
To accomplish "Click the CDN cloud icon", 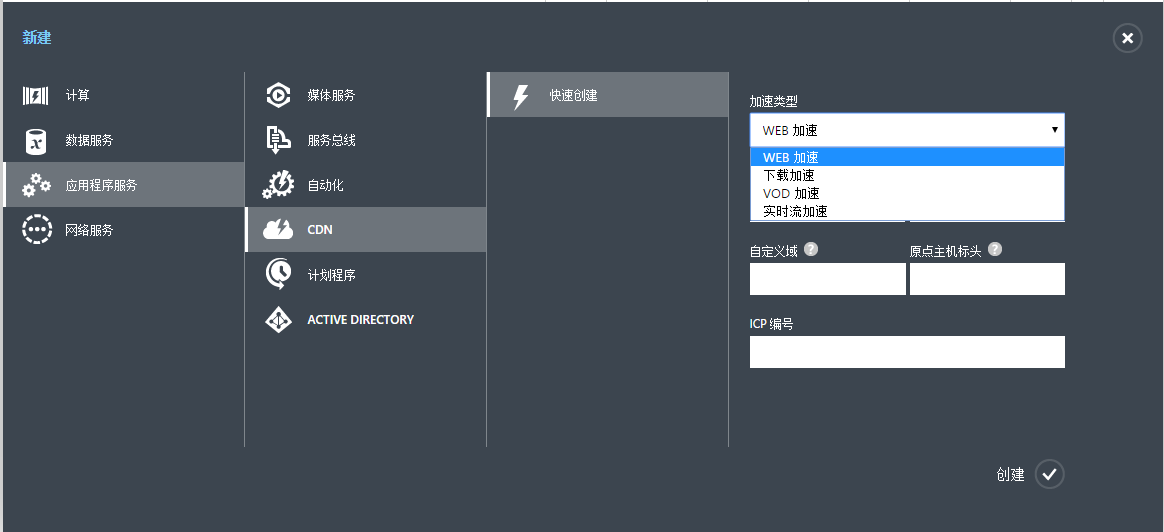I will pyautogui.click(x=278, y=230).
